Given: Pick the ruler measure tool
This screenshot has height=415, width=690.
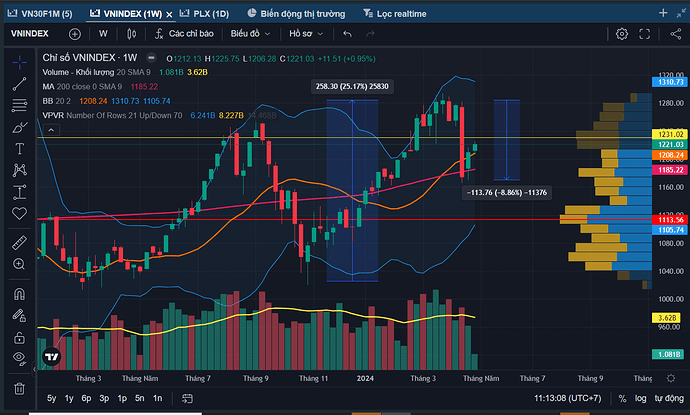Looking at the screenshot, I should (18, 243).
